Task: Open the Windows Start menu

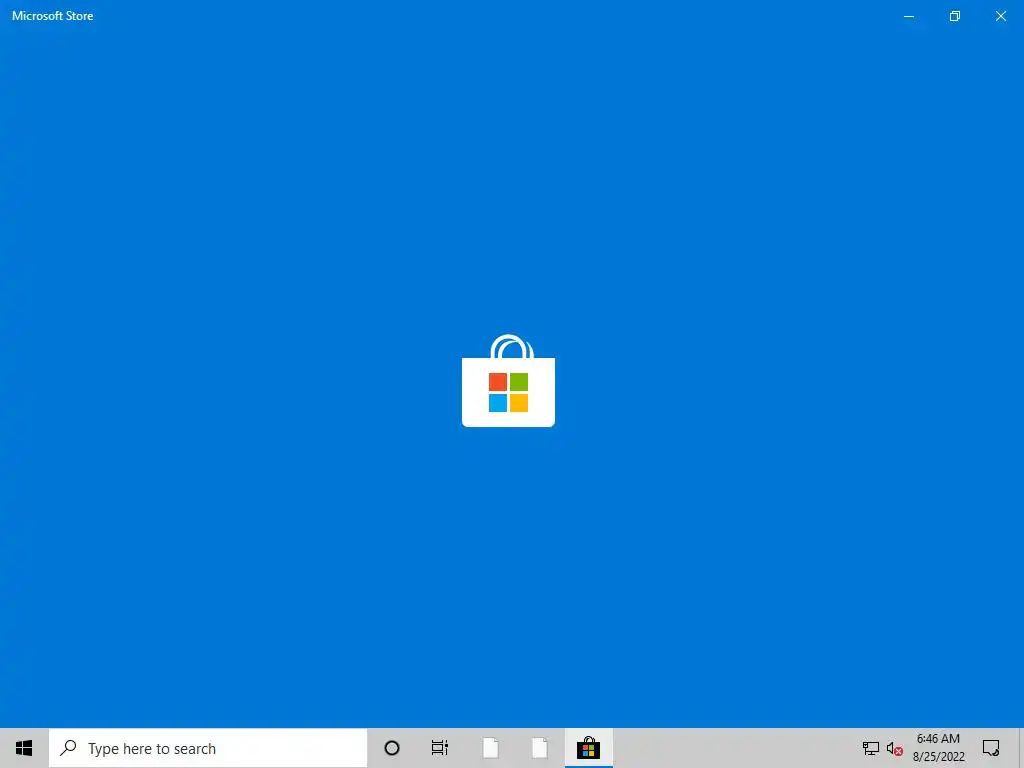Action: pyautogui.click(x=24, y=748)
